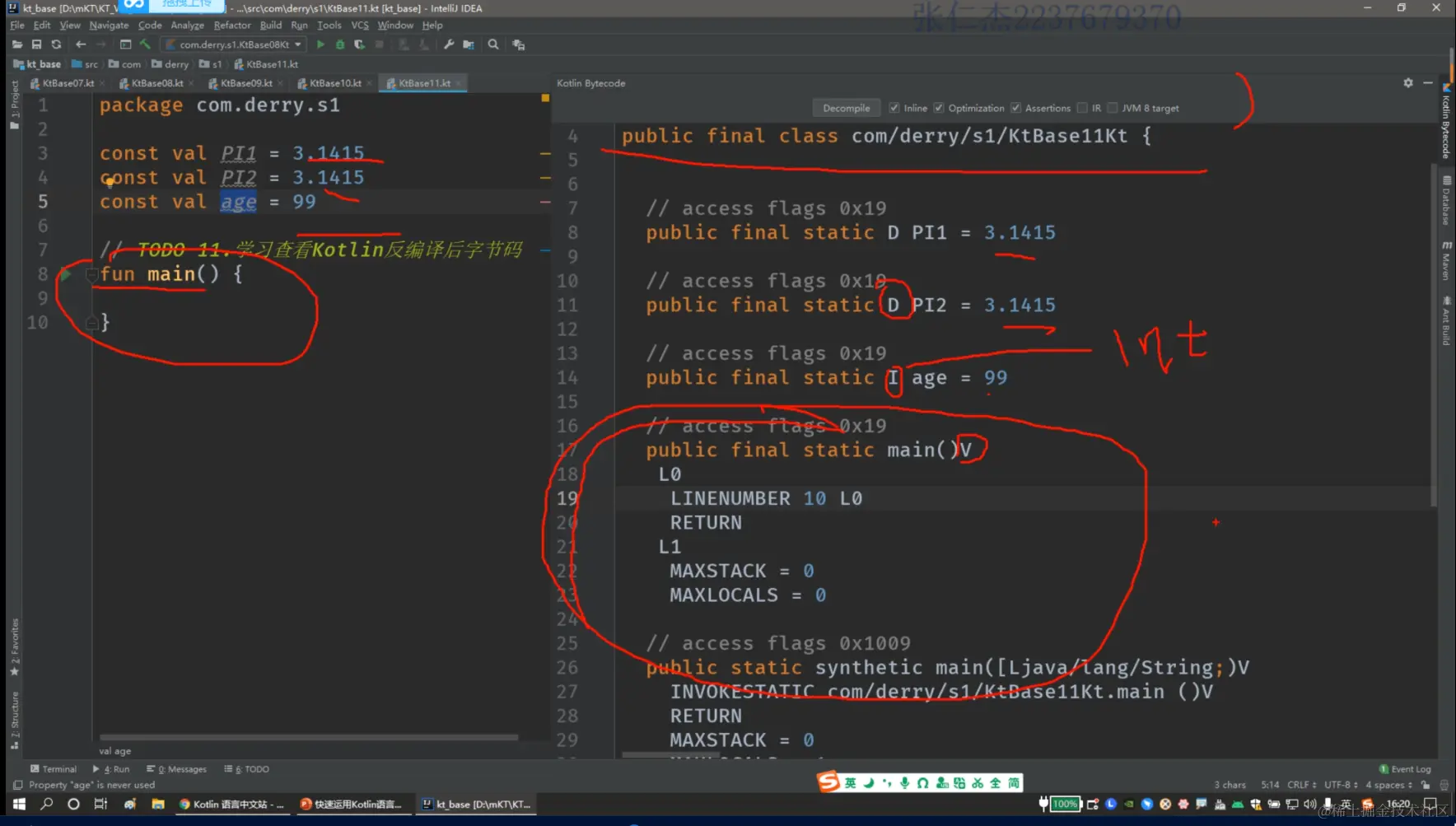Open the run configuration dropdown

coord(235,44)
